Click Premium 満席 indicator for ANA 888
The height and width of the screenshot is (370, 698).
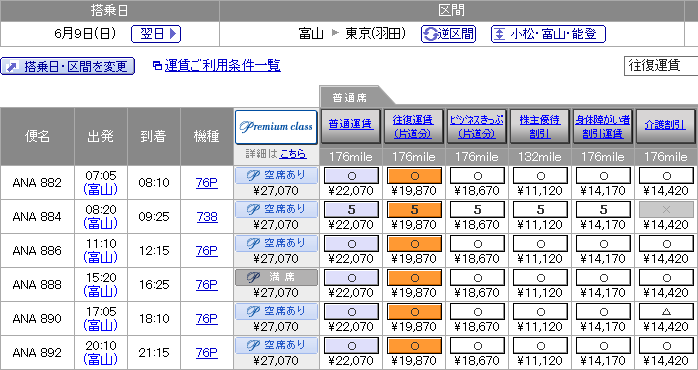coord(276,277)
